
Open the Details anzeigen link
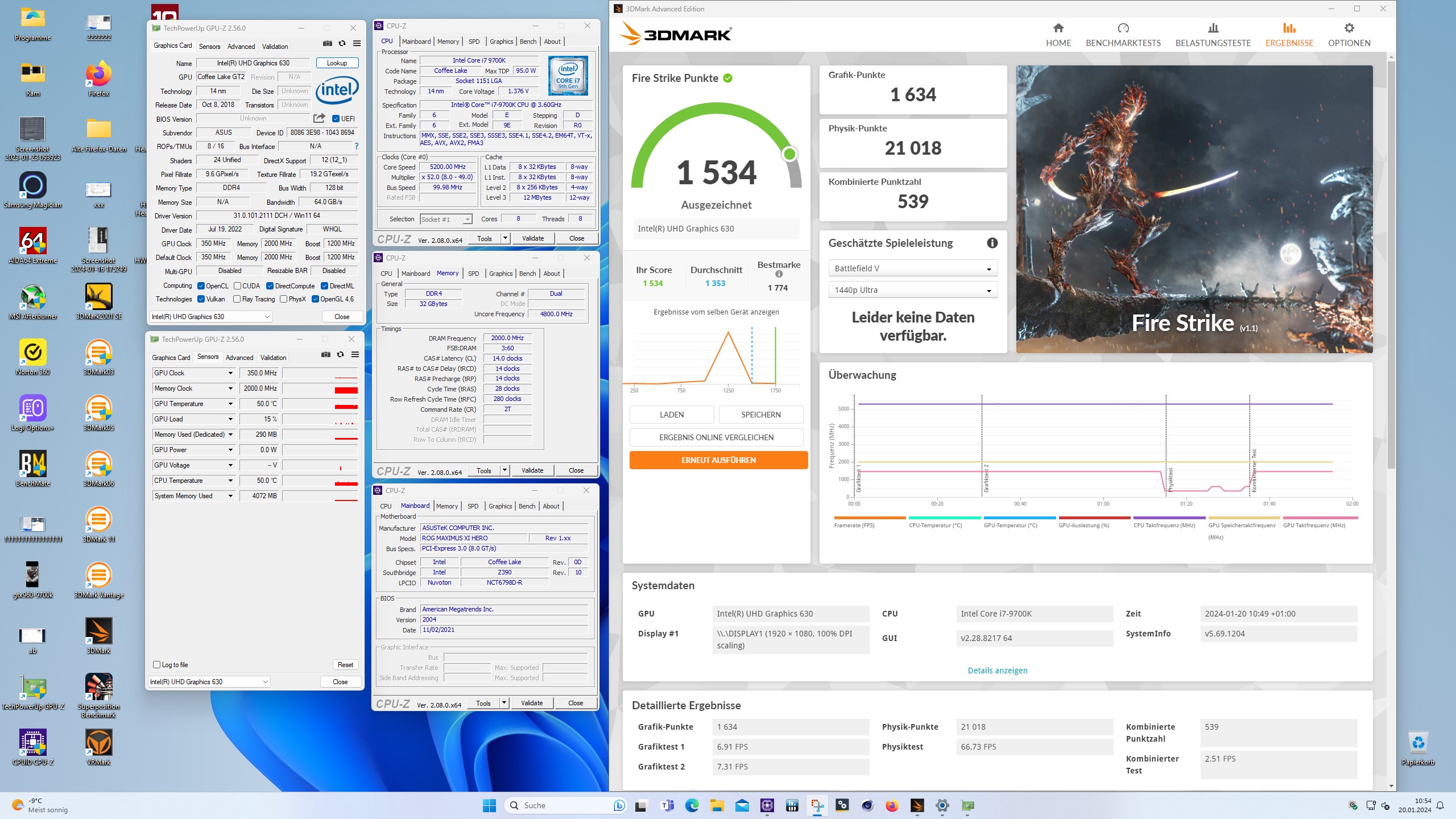(x=998, y=671)
